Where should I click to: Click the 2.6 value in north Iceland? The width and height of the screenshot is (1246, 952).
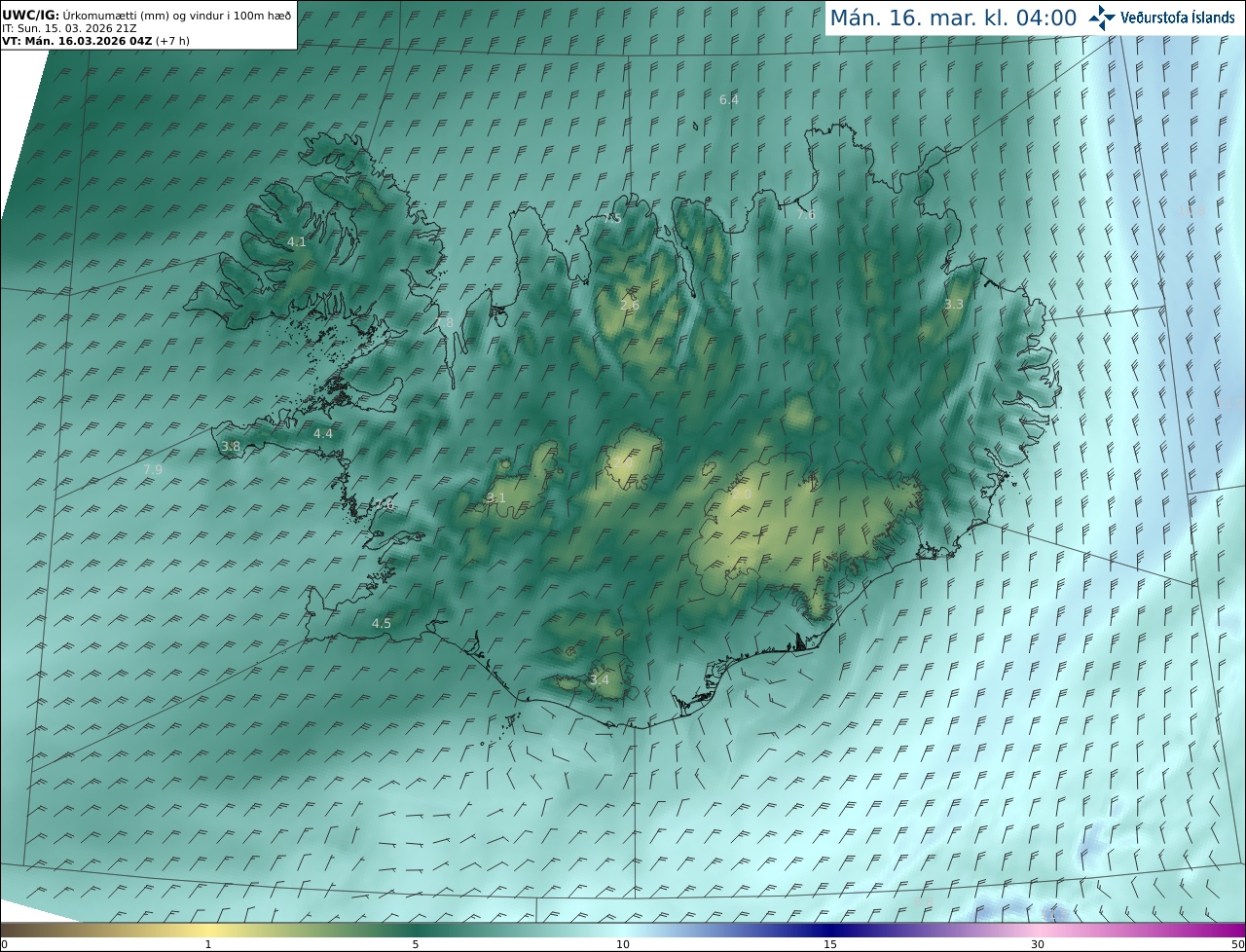click(630, 305)
